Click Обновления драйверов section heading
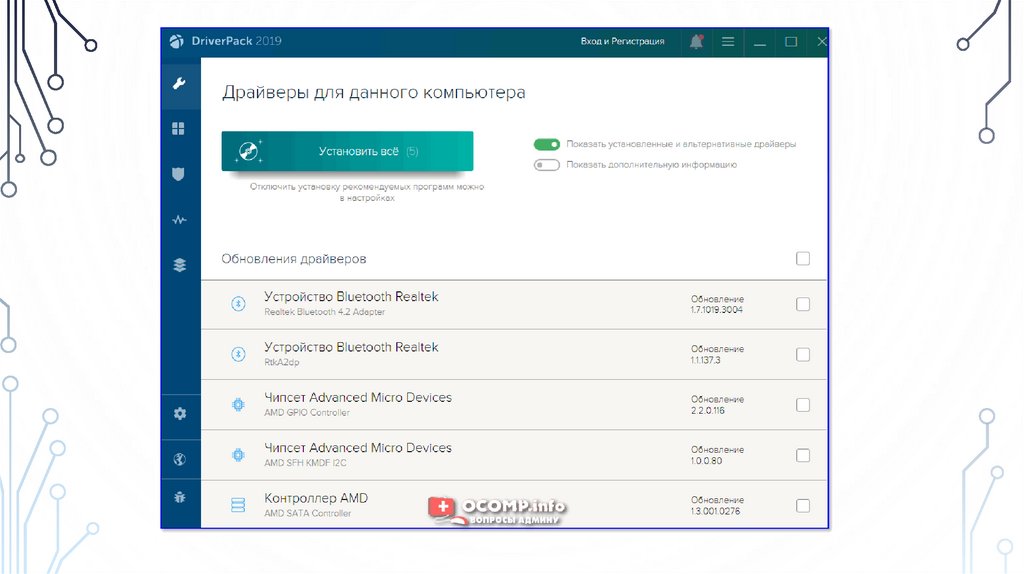Viewport: 1024px width, 574px height. (294, 259)
